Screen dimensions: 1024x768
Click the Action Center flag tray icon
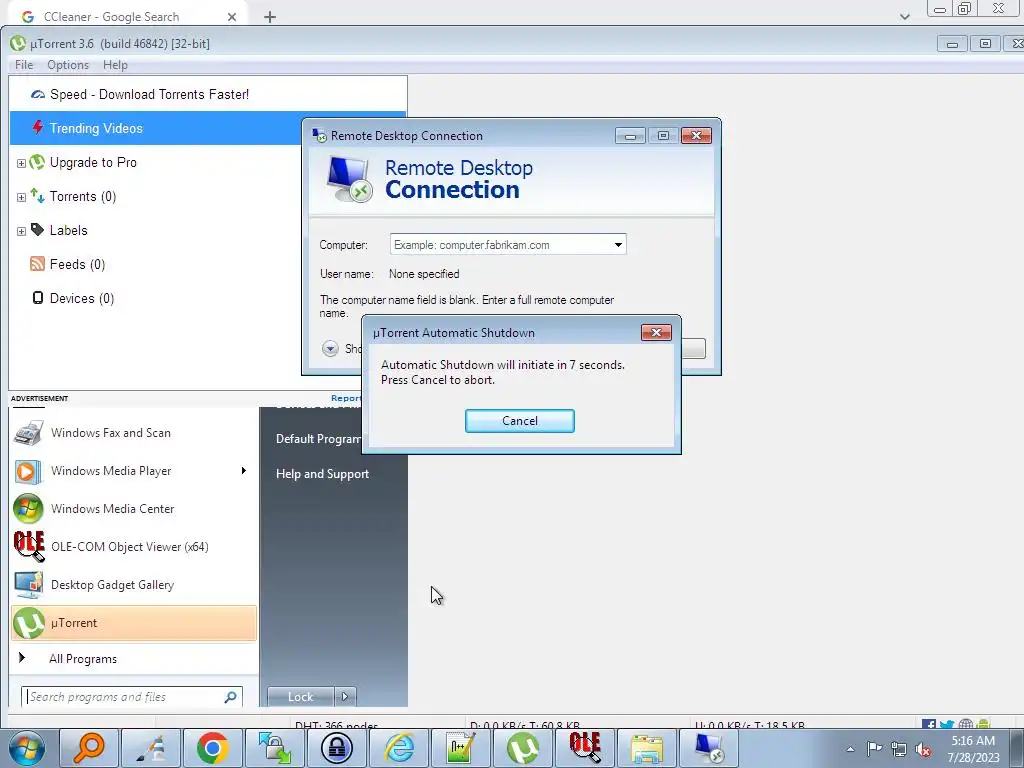[874, 749]
